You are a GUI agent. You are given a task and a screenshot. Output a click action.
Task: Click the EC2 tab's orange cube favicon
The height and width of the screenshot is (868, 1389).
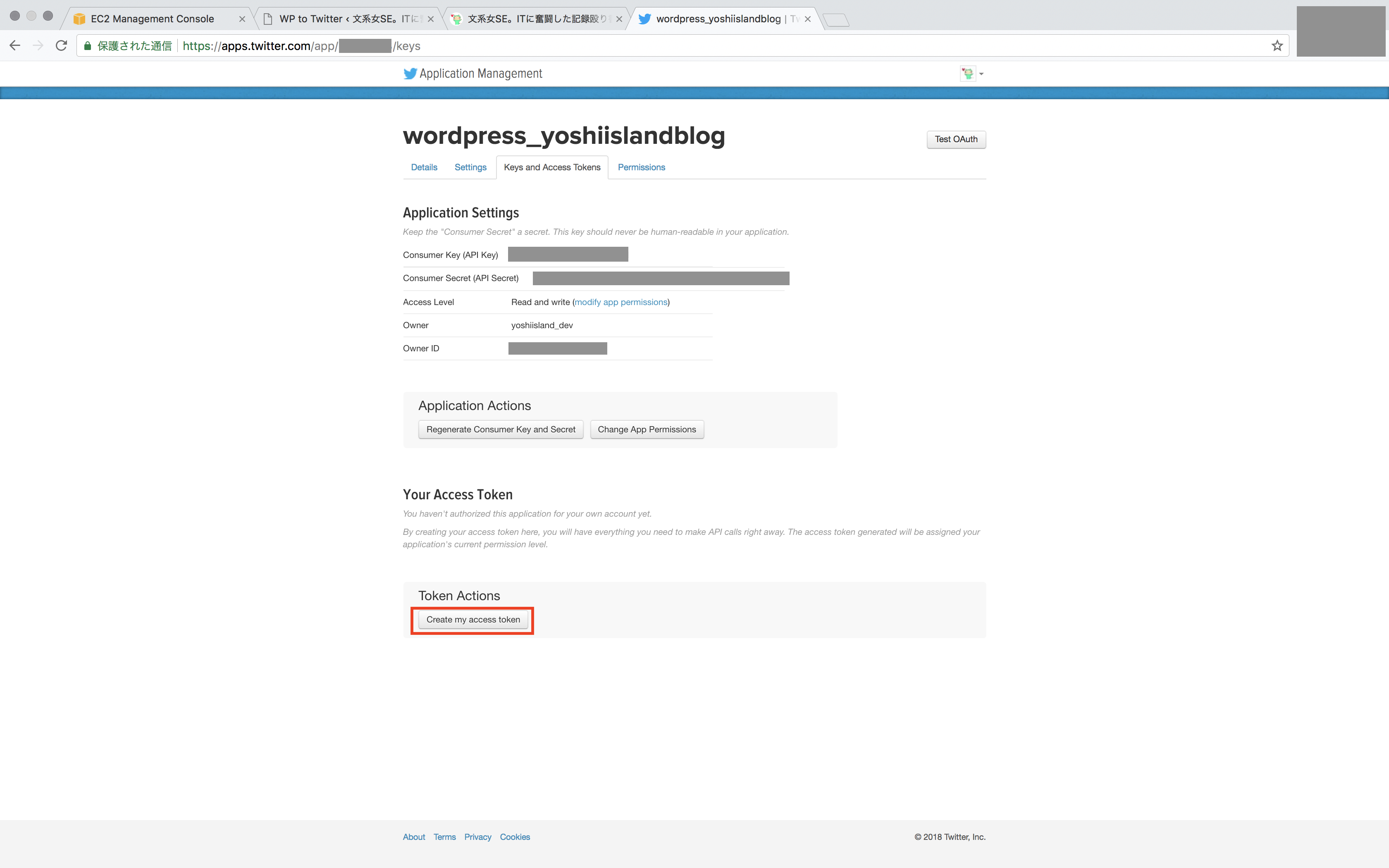79,19
